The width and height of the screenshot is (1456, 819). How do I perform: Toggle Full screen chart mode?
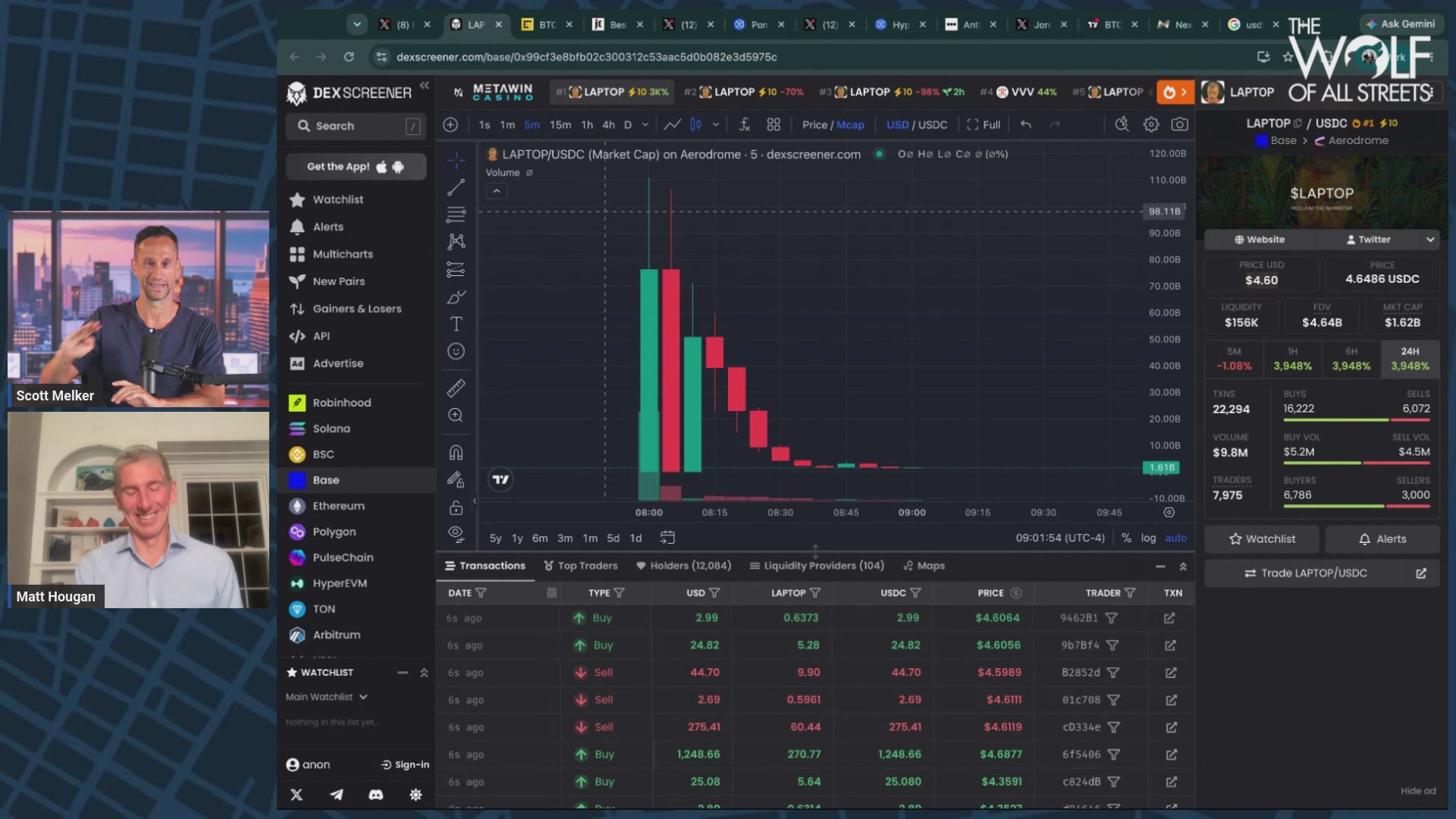984,125
